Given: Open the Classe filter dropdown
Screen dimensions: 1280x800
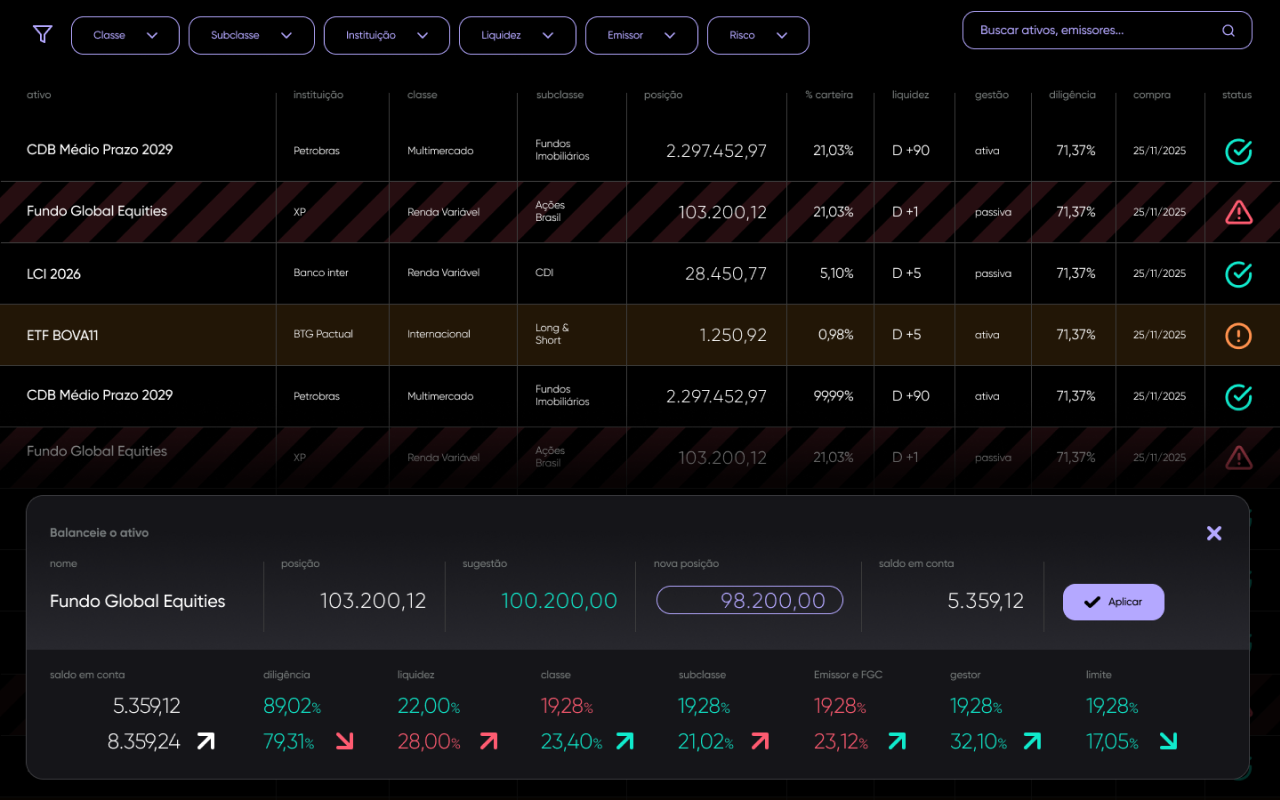Looking at the screenshot, I should pos(125,35).
